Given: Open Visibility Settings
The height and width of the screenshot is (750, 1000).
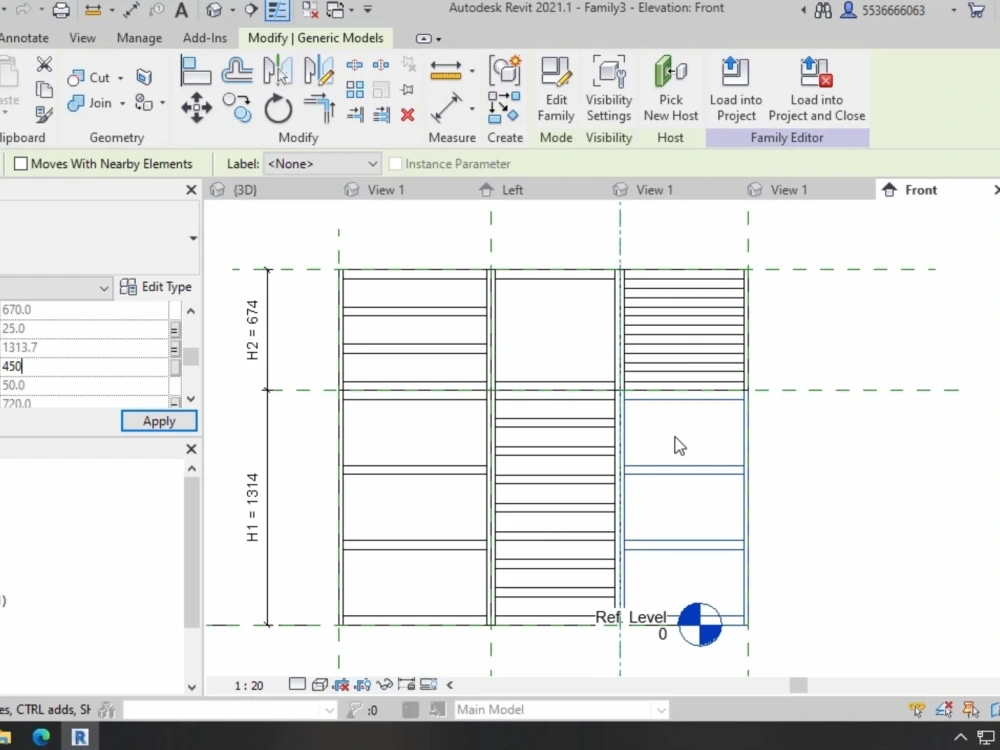Looking at the screenshot, I should (x=609, y=90).
